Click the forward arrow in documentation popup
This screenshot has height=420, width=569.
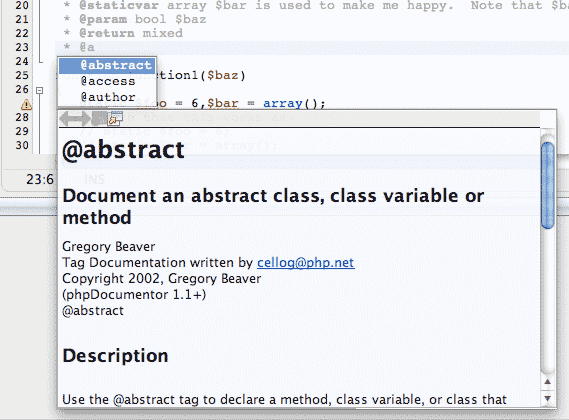(x=83, y=118)
